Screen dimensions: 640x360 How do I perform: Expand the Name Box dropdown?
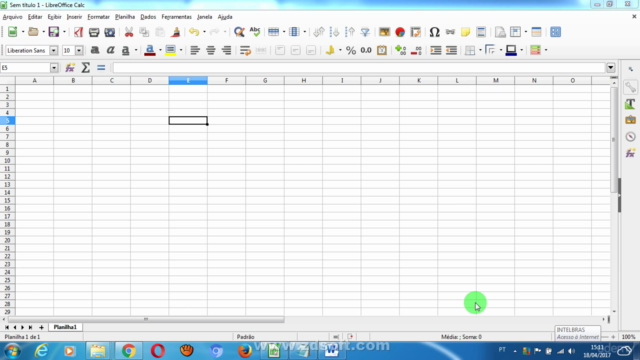pyautogui.click(x=54, y=68)
